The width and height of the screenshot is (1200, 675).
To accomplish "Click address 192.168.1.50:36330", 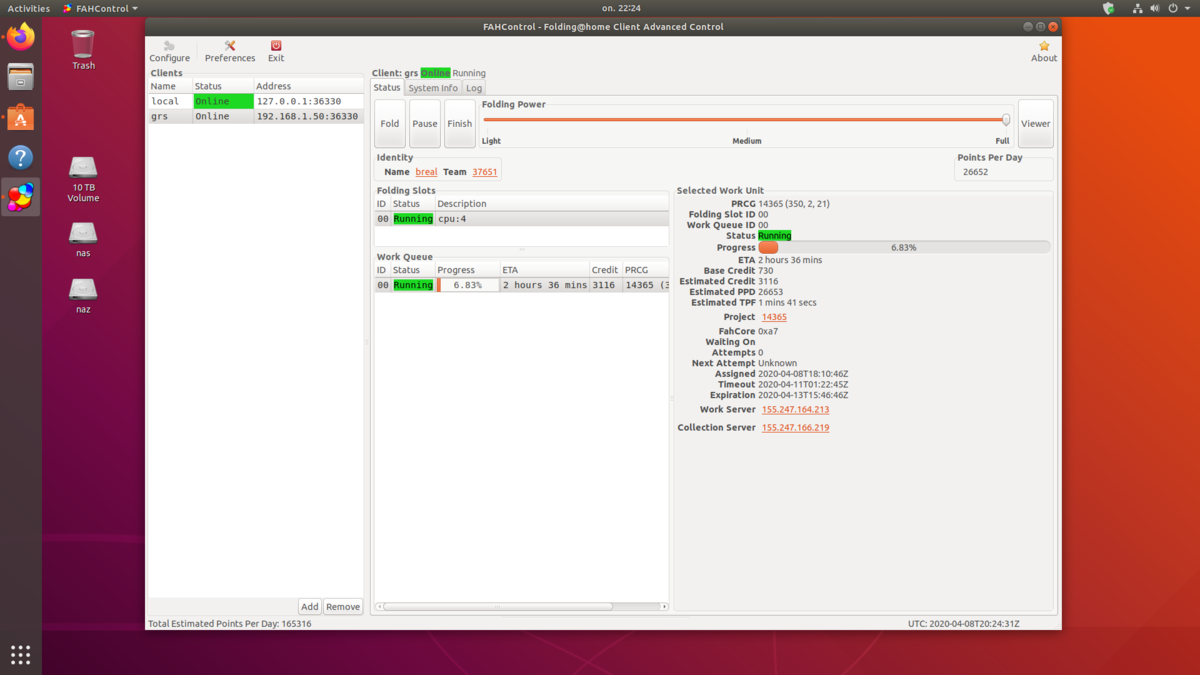I will click(x=307, y=116).
